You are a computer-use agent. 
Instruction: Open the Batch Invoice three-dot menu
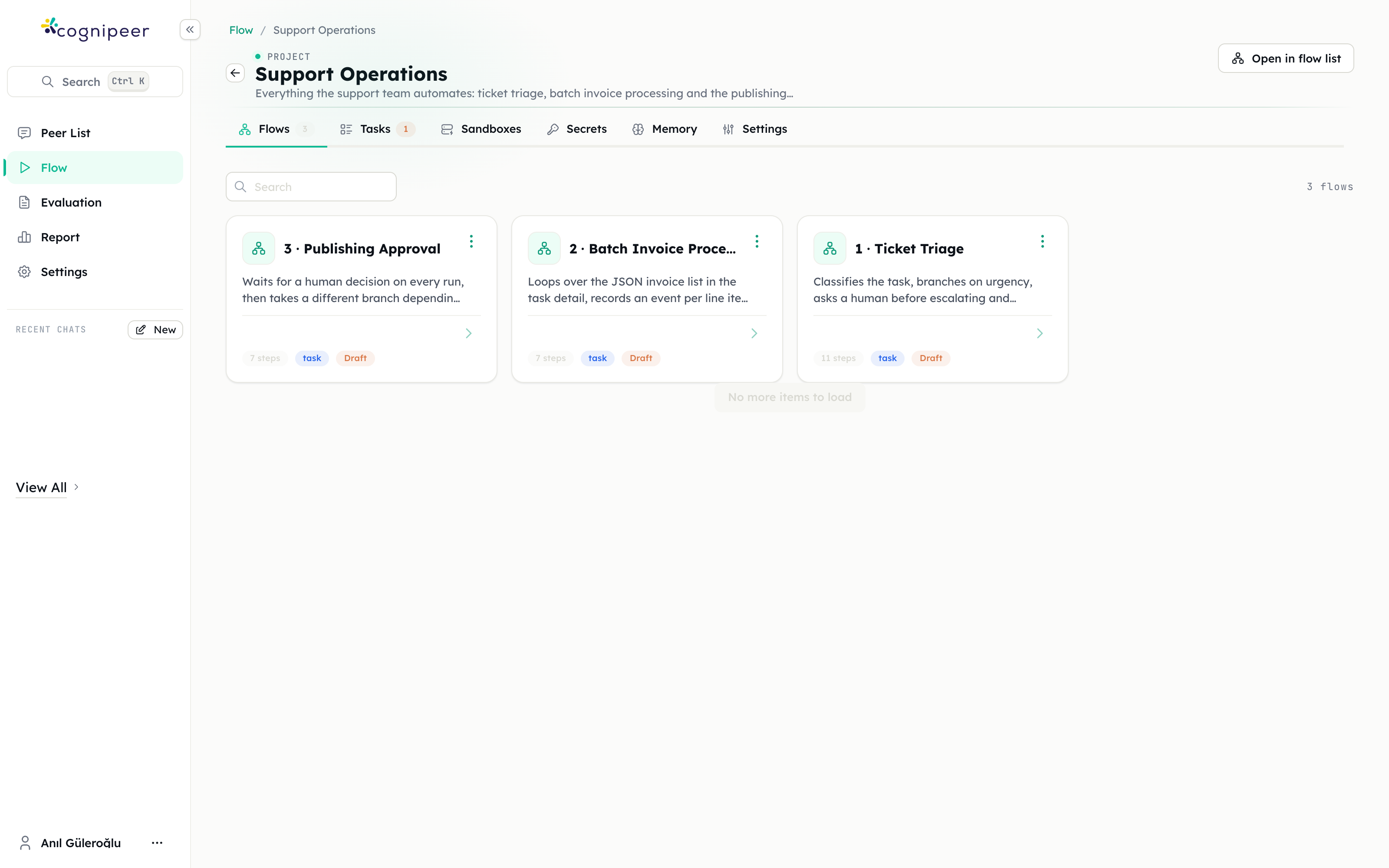tap(757, 241)
